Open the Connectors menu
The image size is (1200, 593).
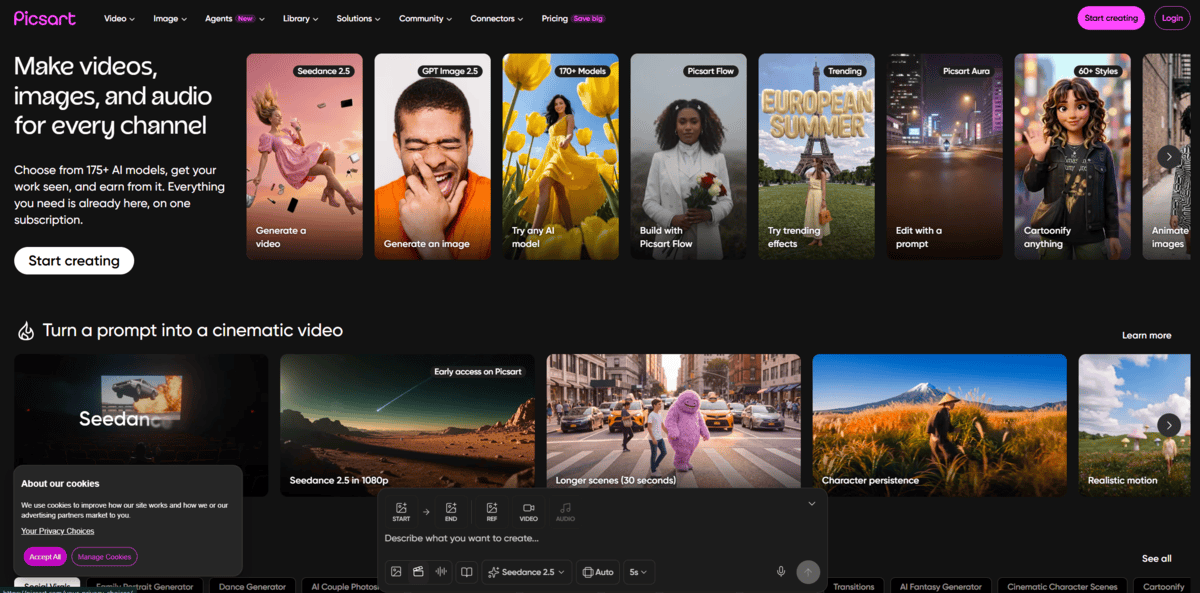[x=497, y=18]
